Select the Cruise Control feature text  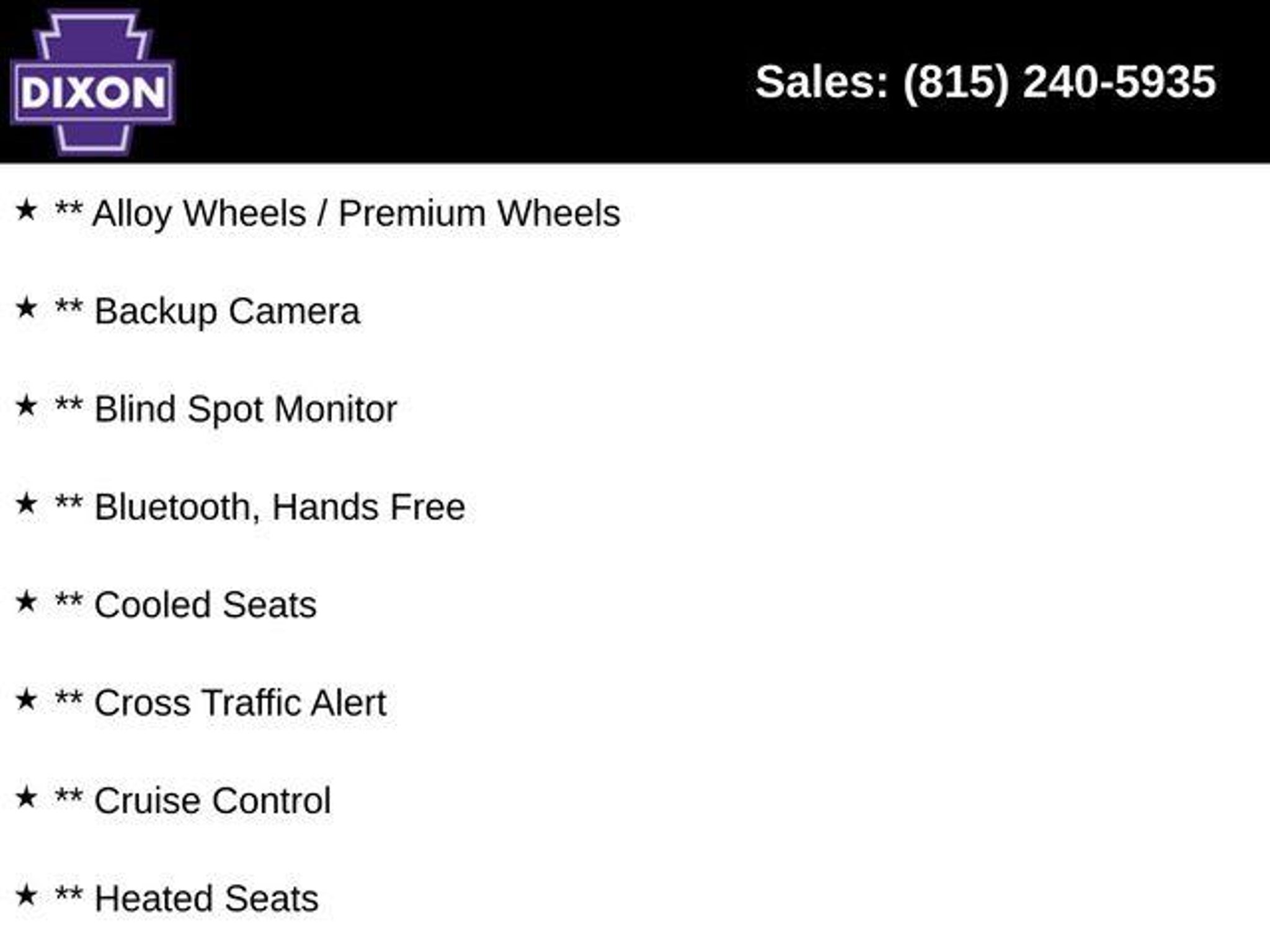(x=213, y=801)
